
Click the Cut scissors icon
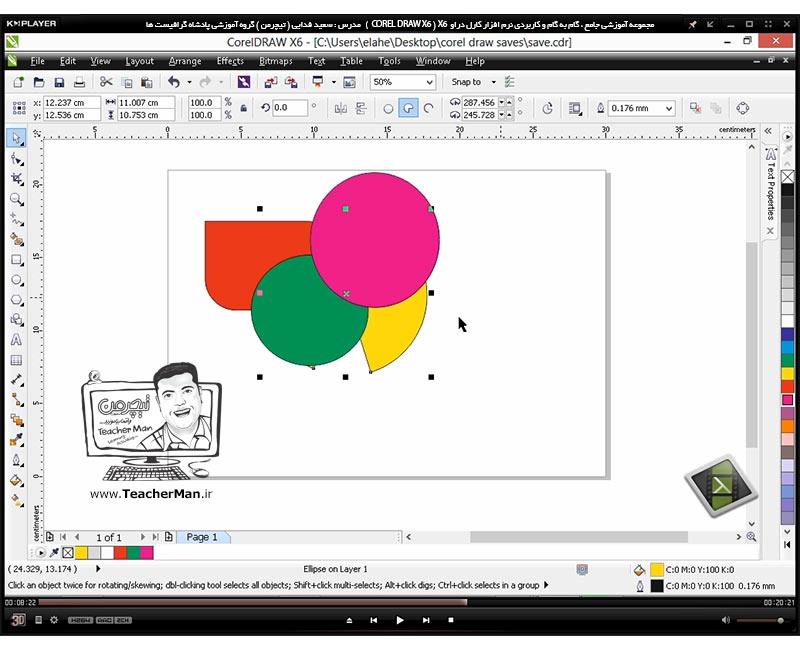106,82
